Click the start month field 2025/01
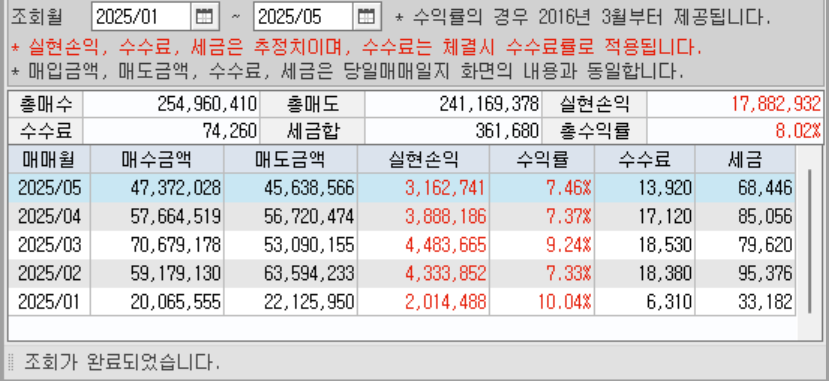 pyautogui.click(x=141, y=17)
